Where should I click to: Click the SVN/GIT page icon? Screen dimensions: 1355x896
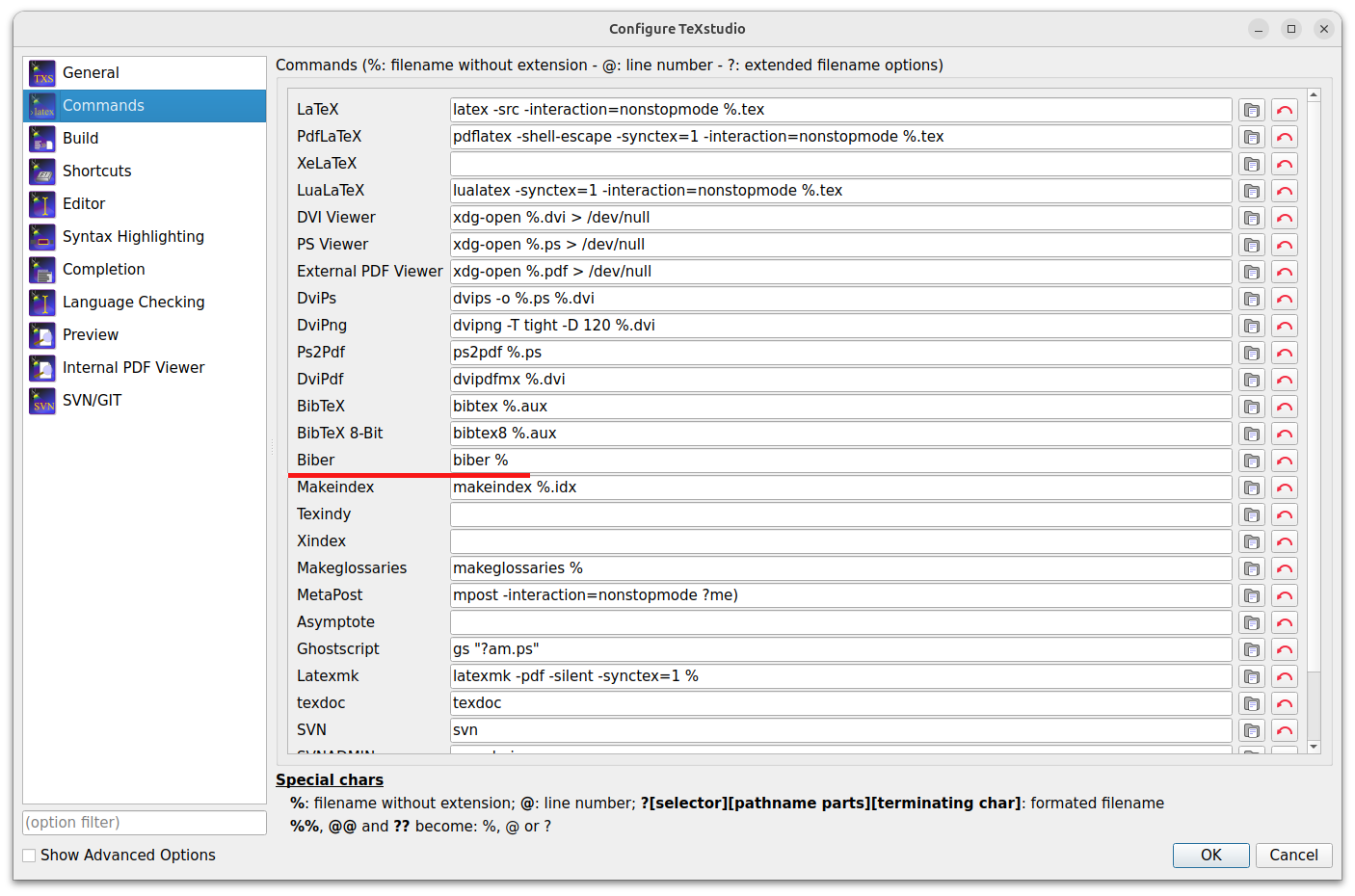point(42,401)
